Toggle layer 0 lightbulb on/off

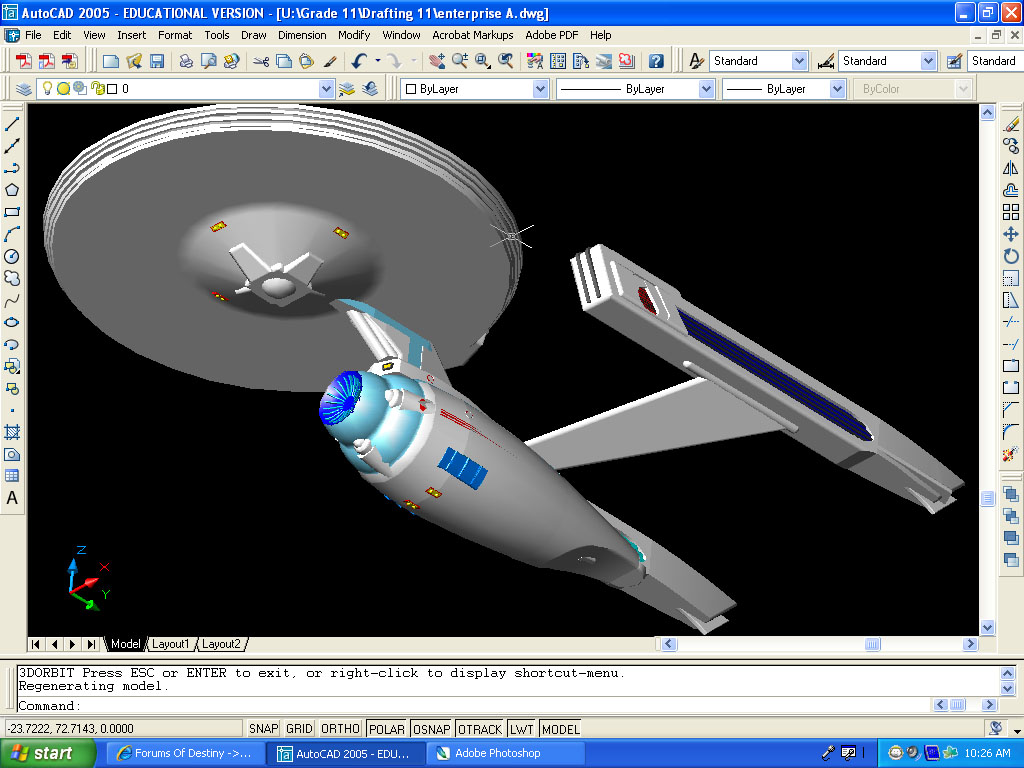(x=47, y=88)
